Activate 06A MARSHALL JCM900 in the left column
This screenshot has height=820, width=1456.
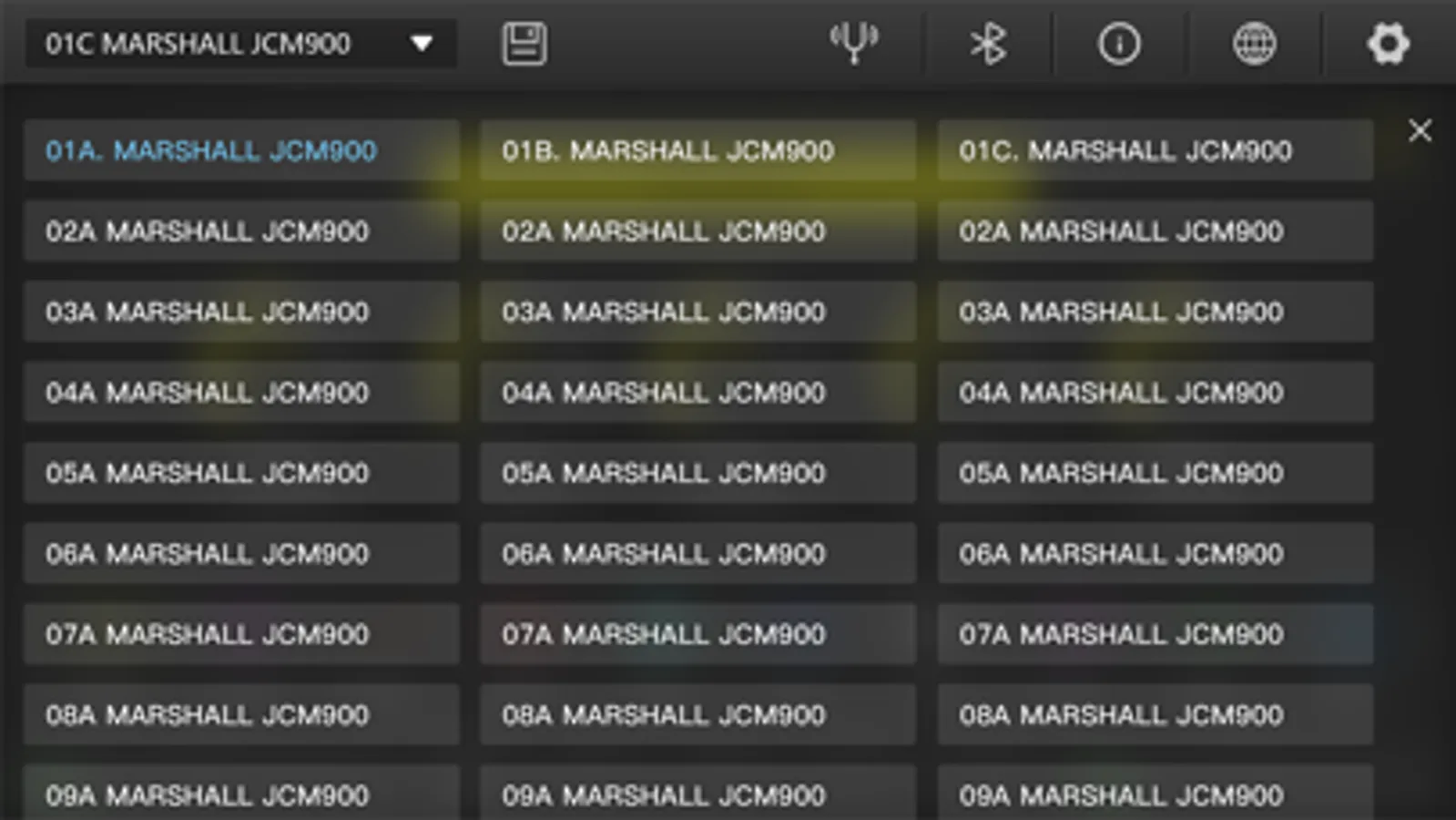242,553
